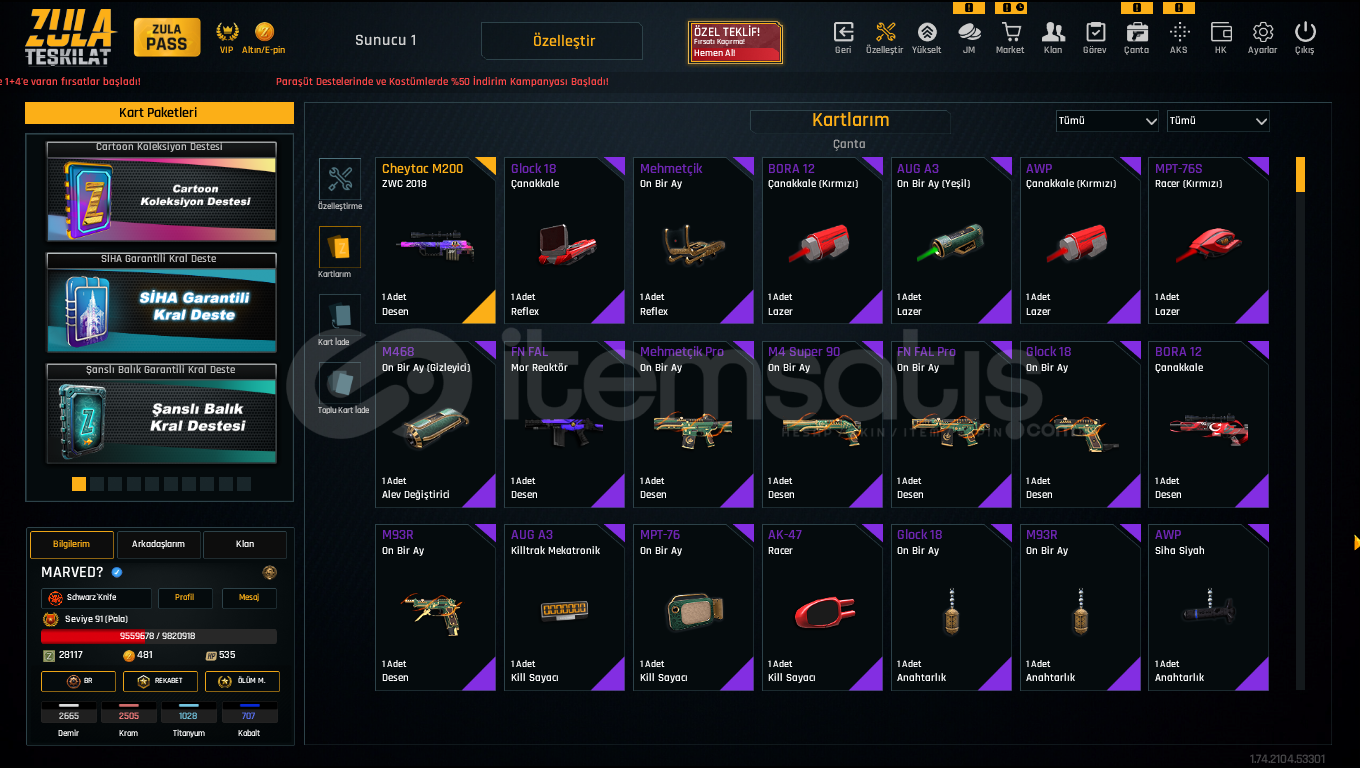Open Ayarlar settings gear

(1262, 32)
